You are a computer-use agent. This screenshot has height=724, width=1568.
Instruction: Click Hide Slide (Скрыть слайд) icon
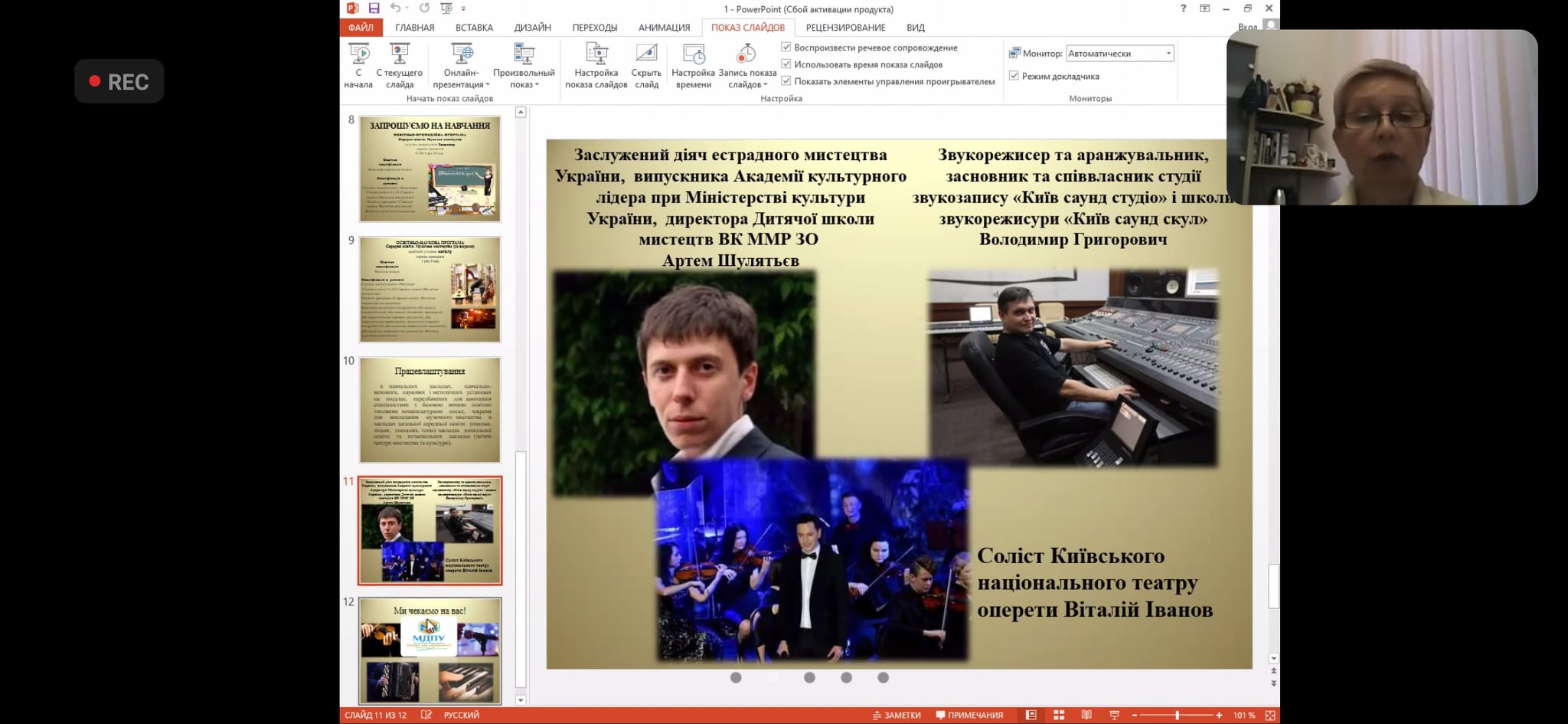tap(646, 54)
